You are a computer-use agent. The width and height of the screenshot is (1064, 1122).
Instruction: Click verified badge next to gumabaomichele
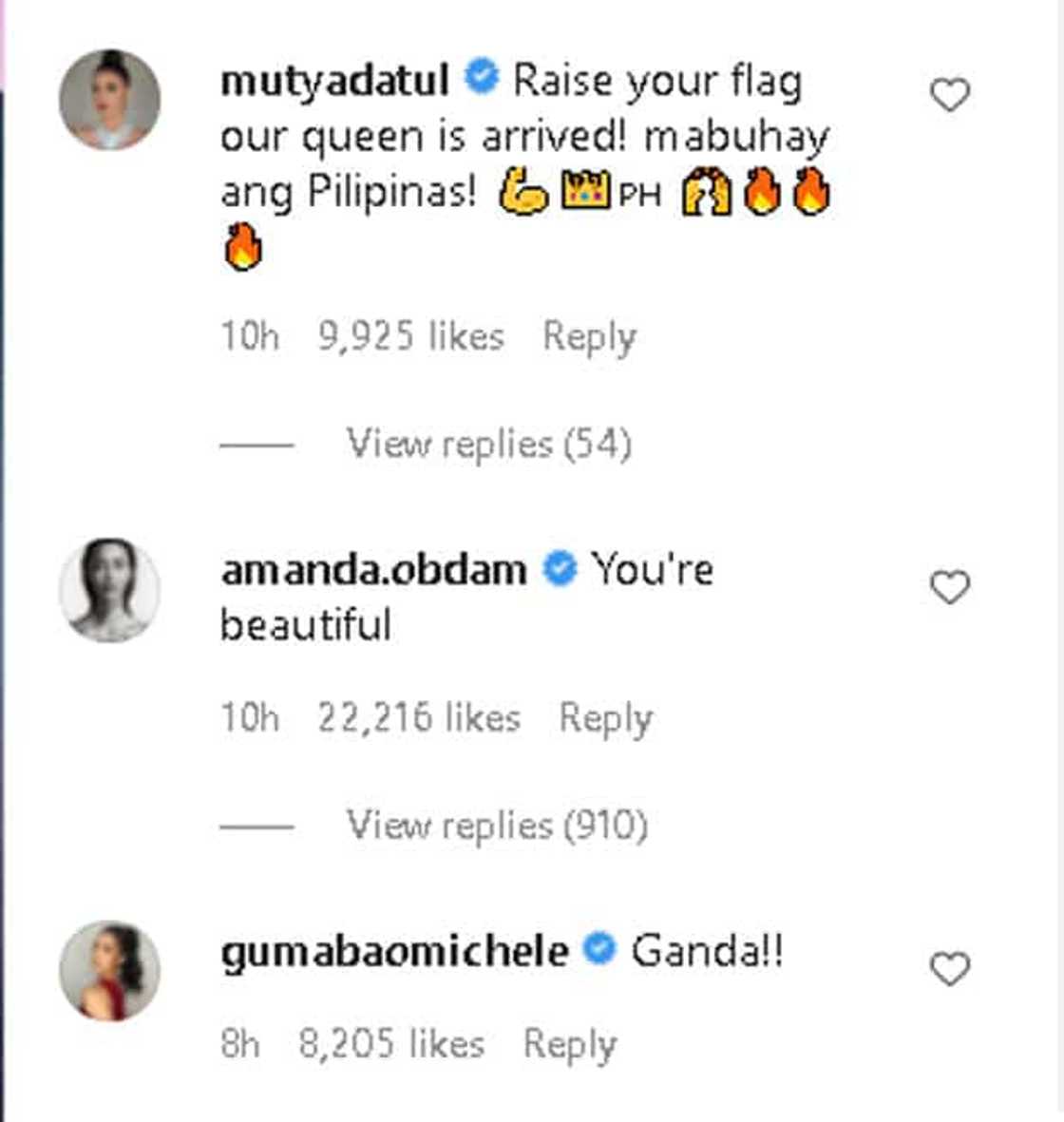[x=599, y=950]
